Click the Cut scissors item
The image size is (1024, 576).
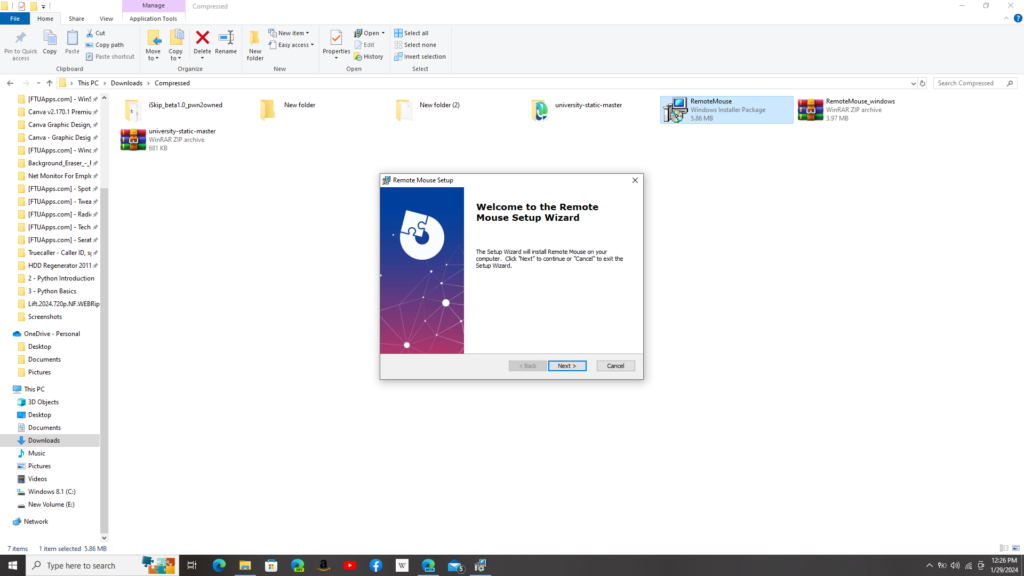pyautogui.click(x=95, y=33)
